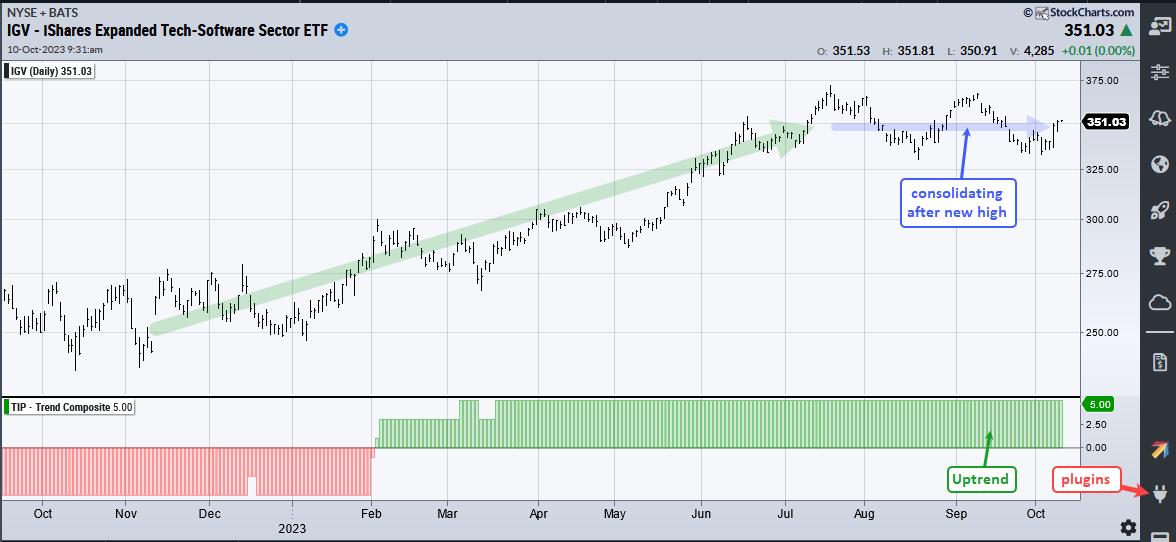
Task: Click the 351.03 current price axis label
Action: click(x=1105, y=122)
